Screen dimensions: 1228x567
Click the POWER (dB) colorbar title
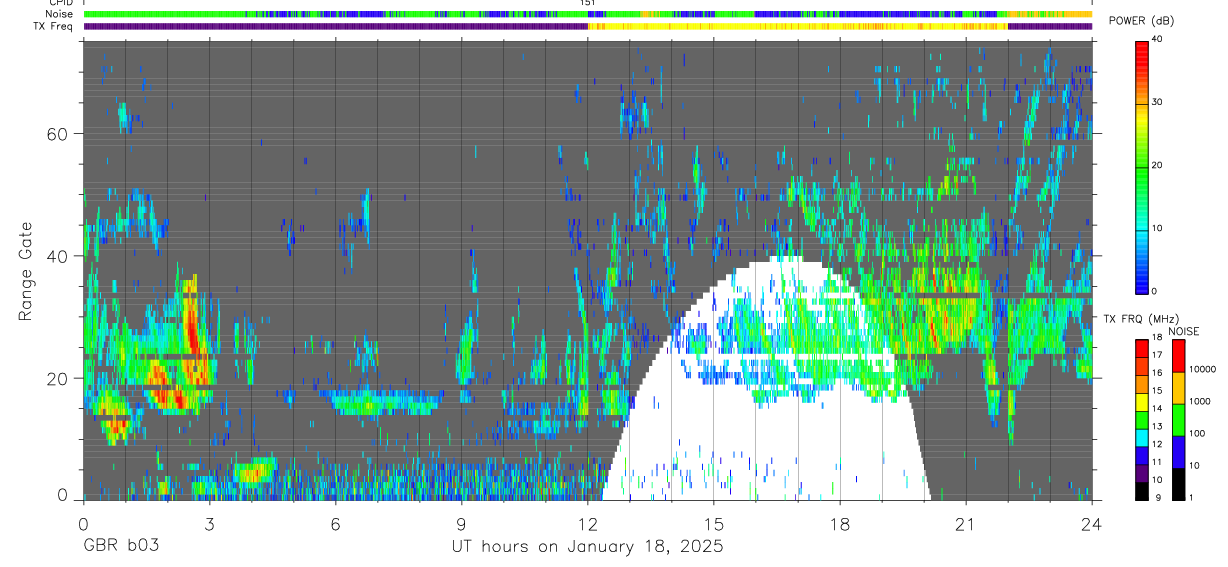1142,21
